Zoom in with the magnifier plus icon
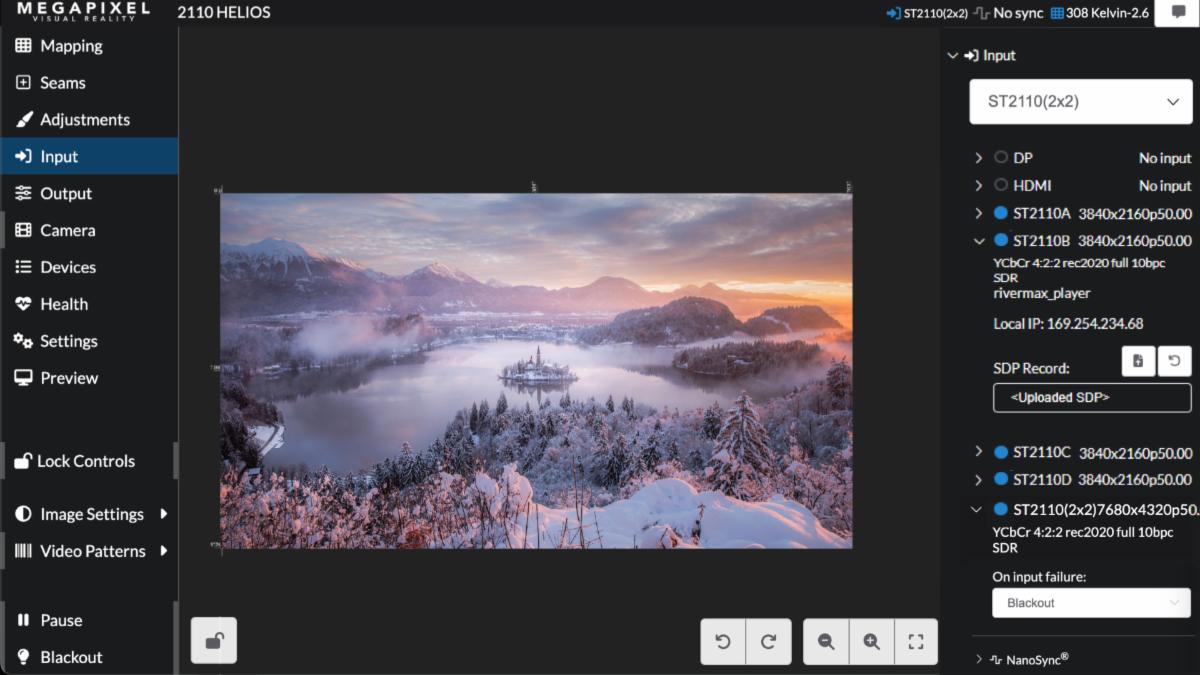Image resolution: width=1200 pixels, height=675 pixels. coord(871,642)
